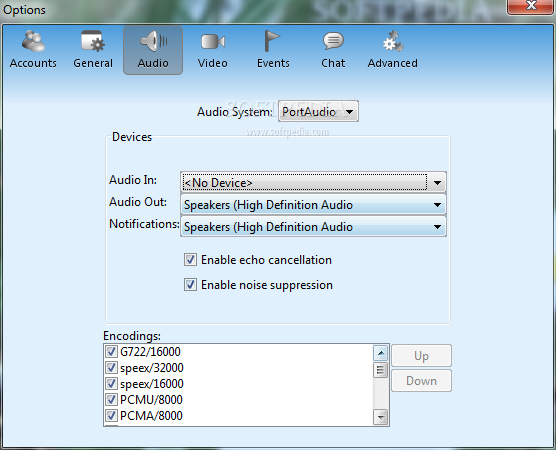
Task: Switch to the Events tab label
Action: [273, 63]
